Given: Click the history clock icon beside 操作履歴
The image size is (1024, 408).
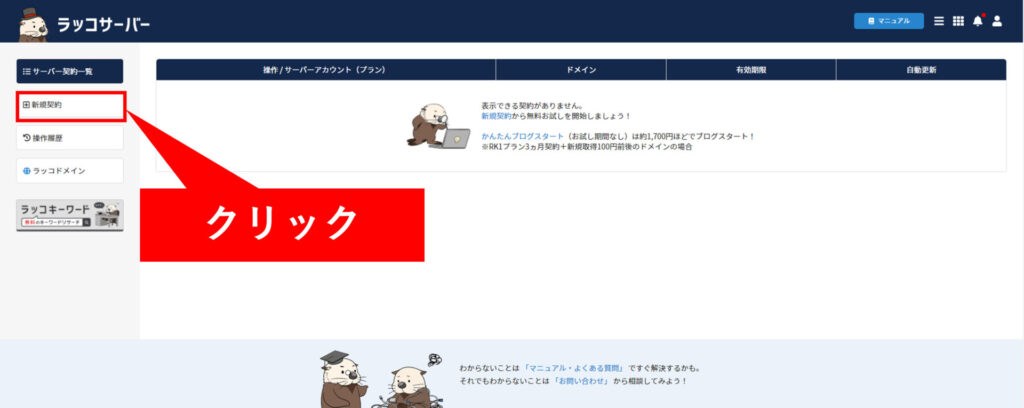Looking at the screenshot, I should (27, 138).
